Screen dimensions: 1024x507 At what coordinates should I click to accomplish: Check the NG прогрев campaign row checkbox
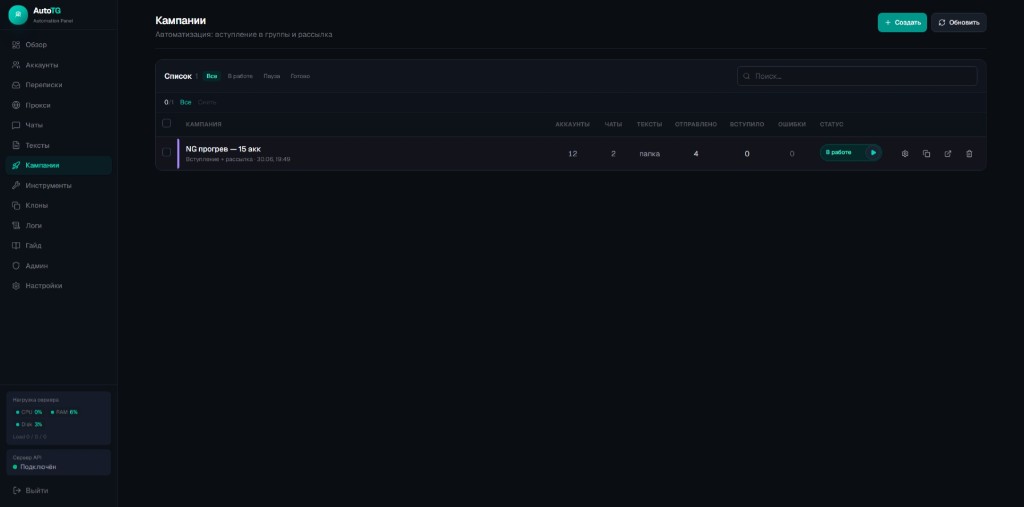[167, 152]
